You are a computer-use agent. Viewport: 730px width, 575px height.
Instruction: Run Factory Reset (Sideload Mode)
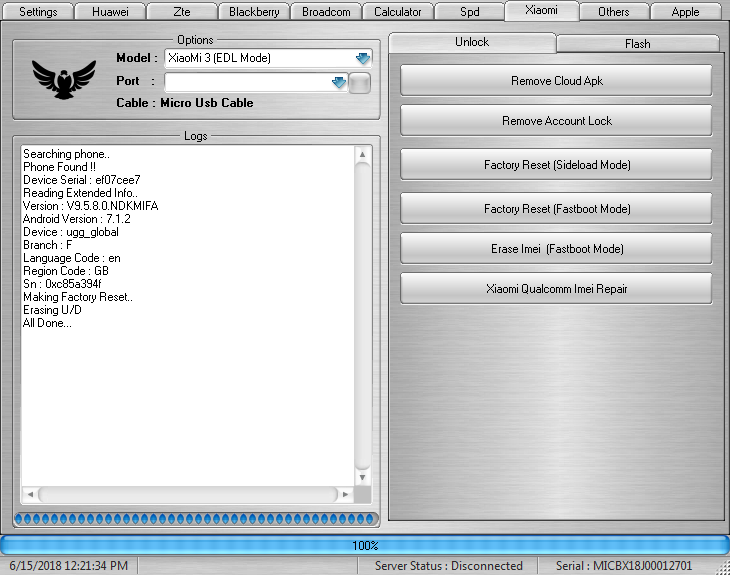[556, 164]
